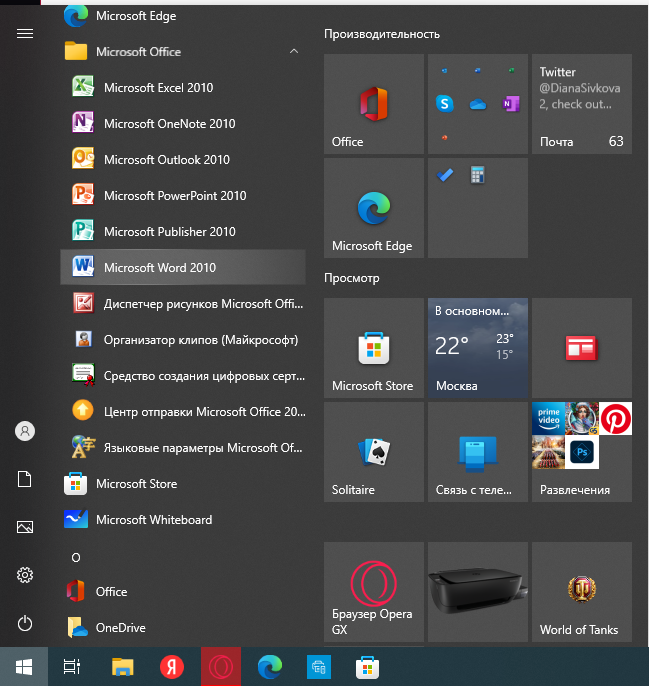Open Microsoft Edge from the taskbar
Image resolution: width=649 pixels, height=686 pixels.
(x=270, y=667)
